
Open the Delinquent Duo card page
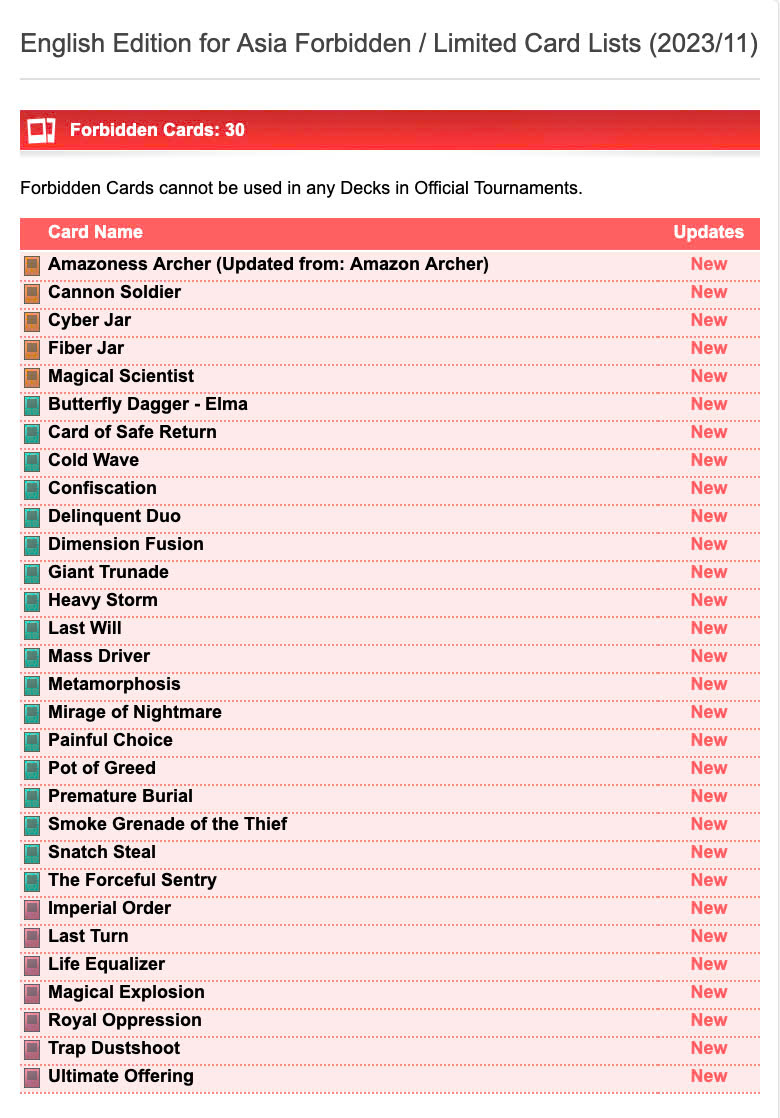[114, 516]
